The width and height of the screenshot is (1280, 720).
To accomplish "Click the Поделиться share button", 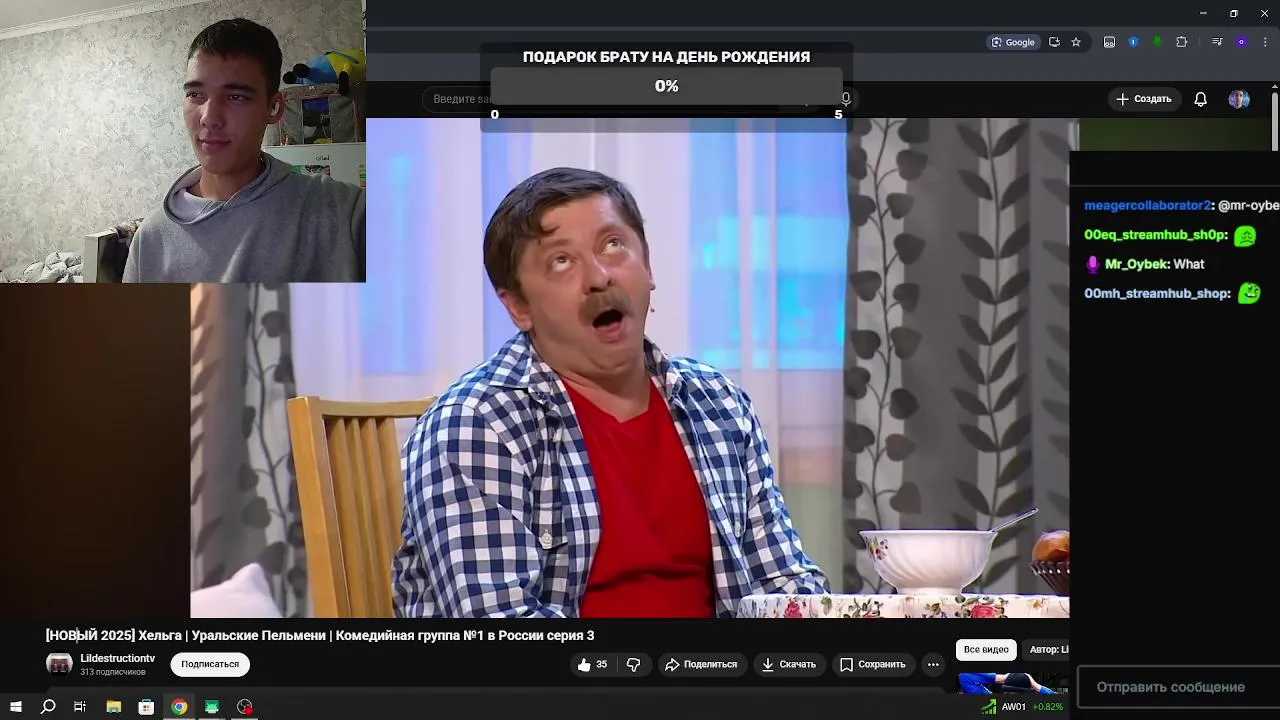I will 701,664.
